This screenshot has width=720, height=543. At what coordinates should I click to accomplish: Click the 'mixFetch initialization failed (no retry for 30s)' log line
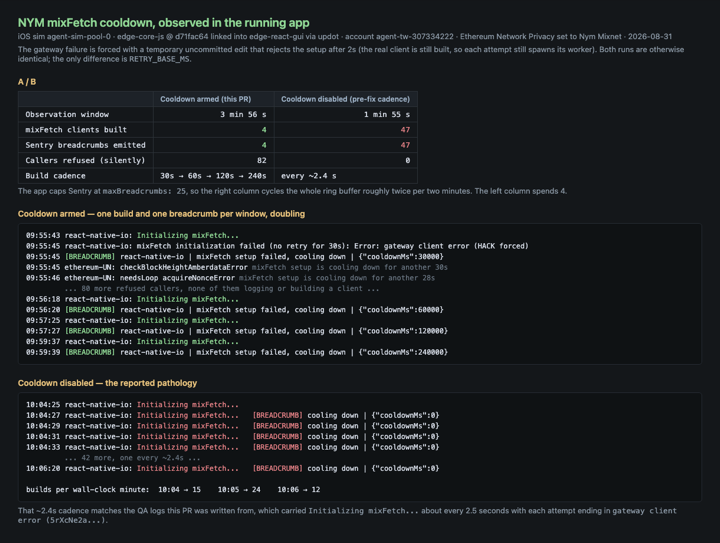[277, 246]
